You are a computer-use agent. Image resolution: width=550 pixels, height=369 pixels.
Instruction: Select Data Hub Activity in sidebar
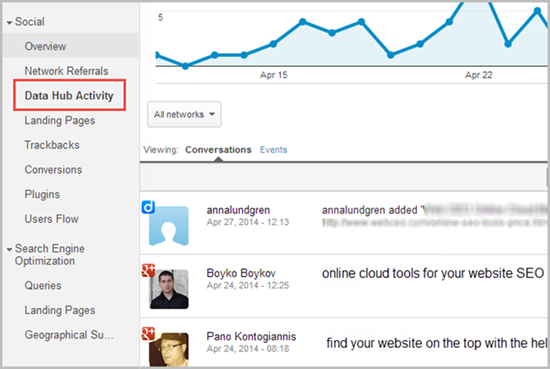[x=69, y=95]
